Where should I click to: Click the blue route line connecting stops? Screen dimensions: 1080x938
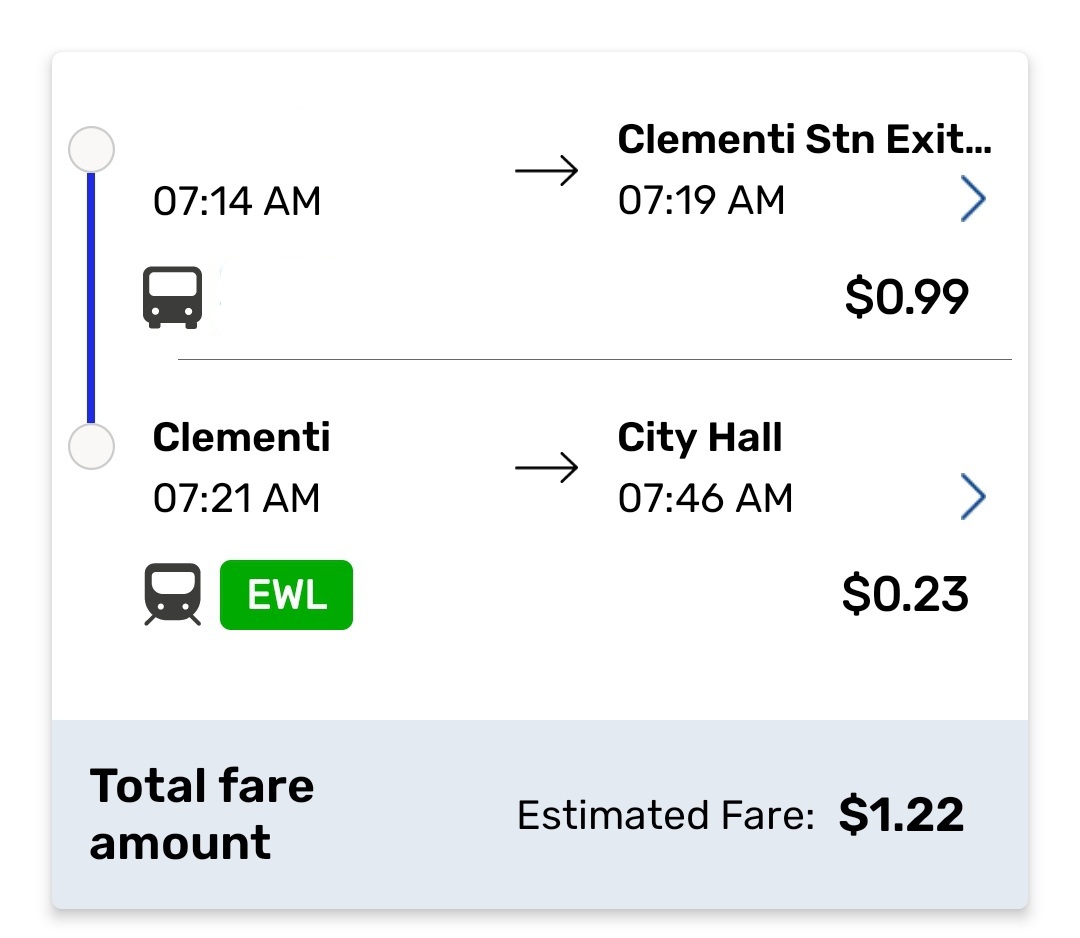91,298
